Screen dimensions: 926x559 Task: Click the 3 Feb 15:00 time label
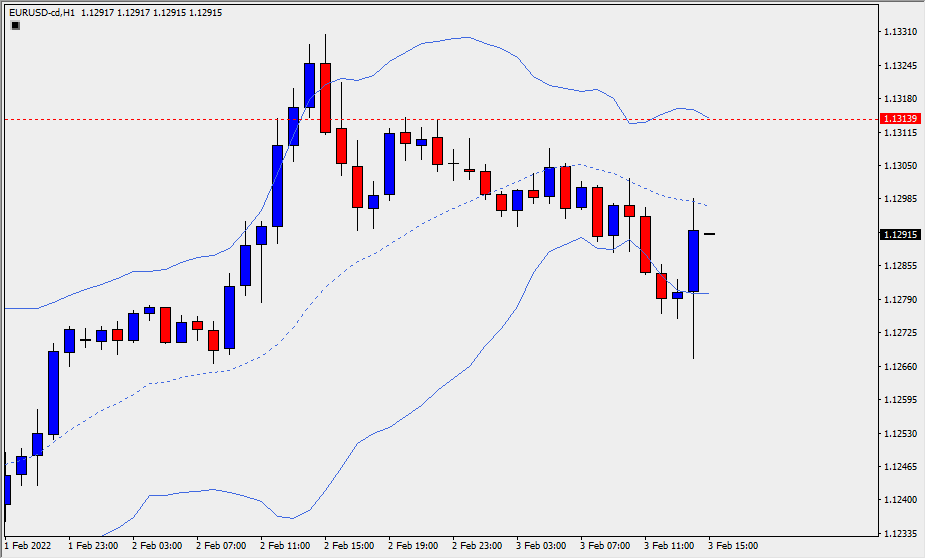point(735,546)
